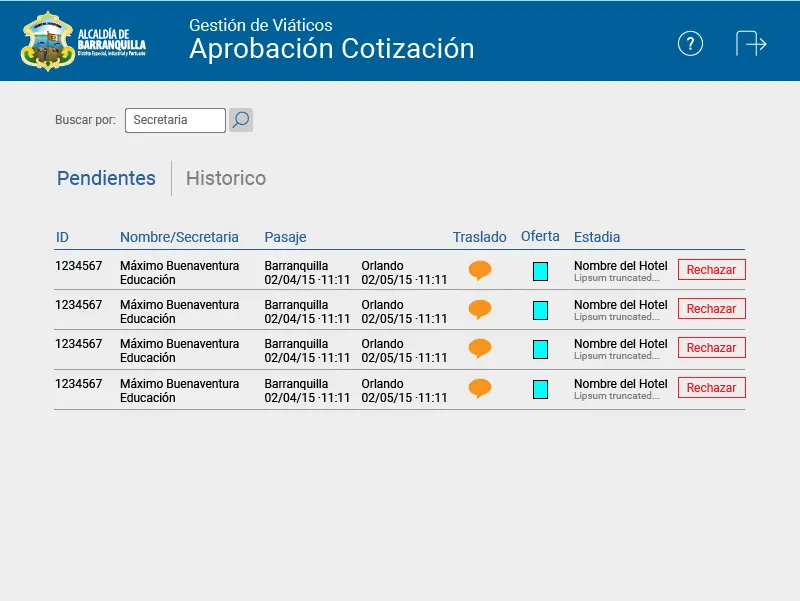Switch to the Pendientes tab

click(106, 178)
